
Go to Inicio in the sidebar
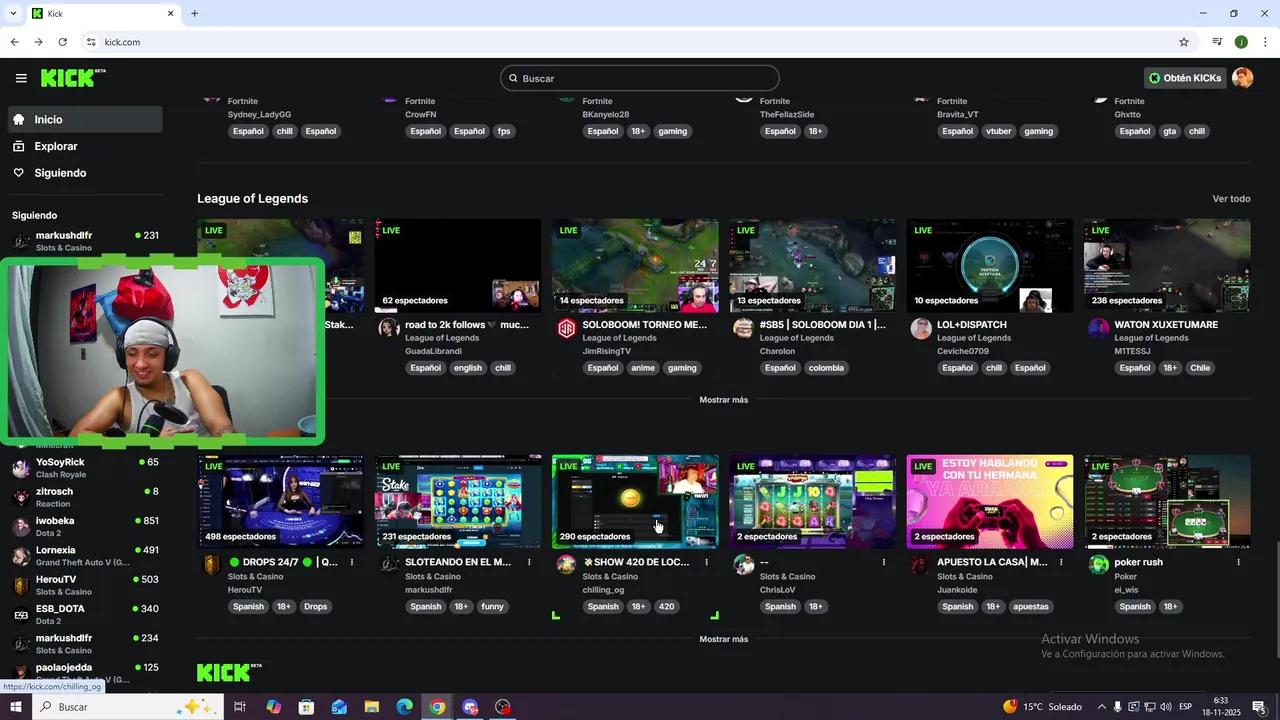pos(85,119)
